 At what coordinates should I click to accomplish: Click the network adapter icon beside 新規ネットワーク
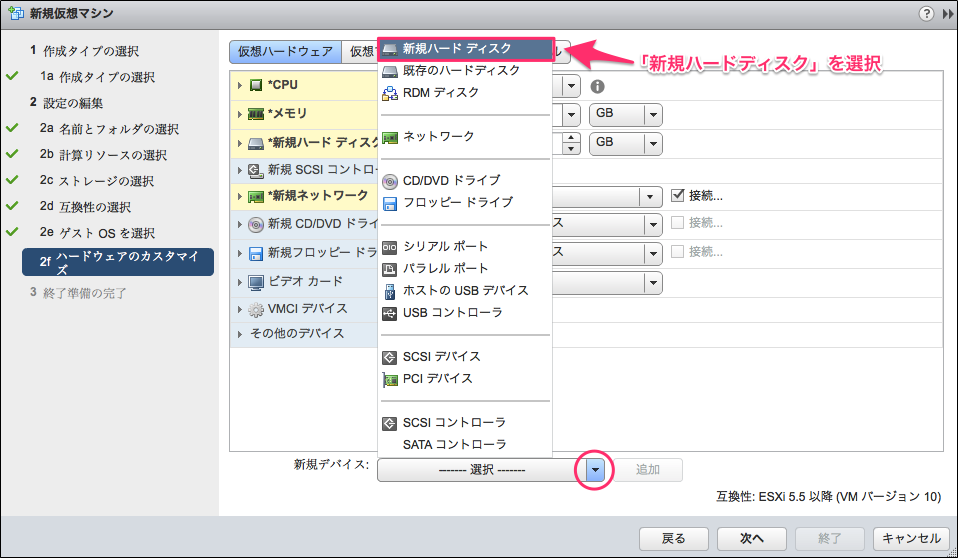[255, 197]
